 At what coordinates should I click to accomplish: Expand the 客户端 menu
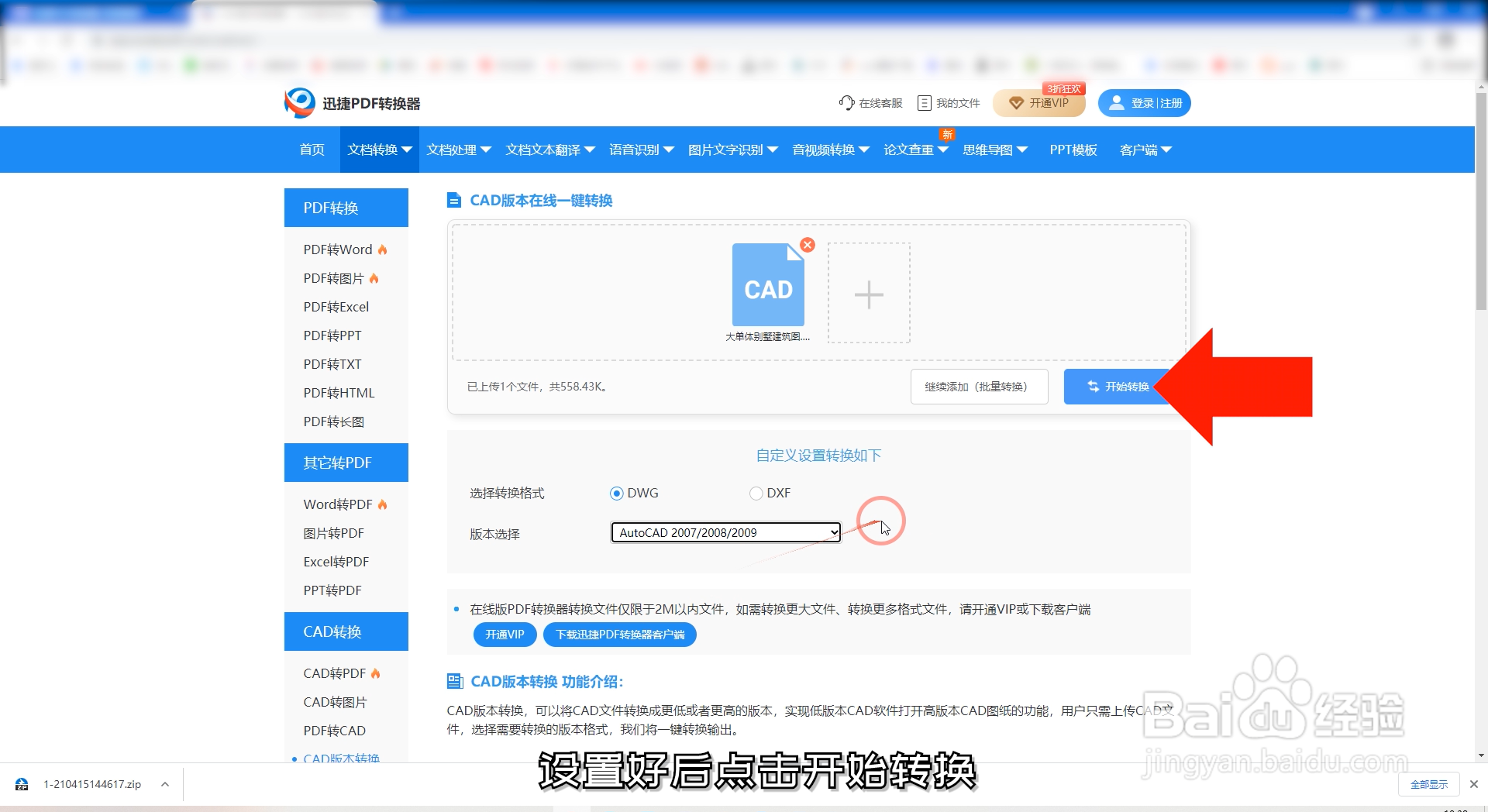1145,150
